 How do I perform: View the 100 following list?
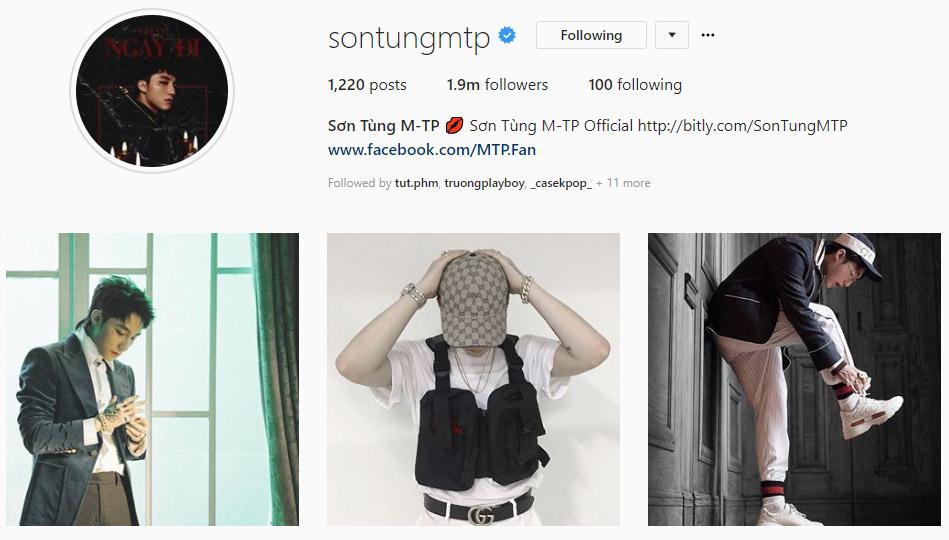tap(635, 85)
